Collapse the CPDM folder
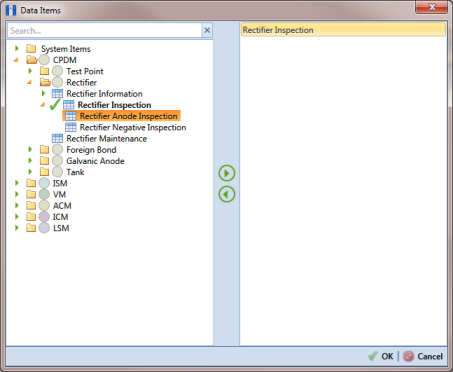The height and width of the screenshot is (372, 453). [16, 60]
